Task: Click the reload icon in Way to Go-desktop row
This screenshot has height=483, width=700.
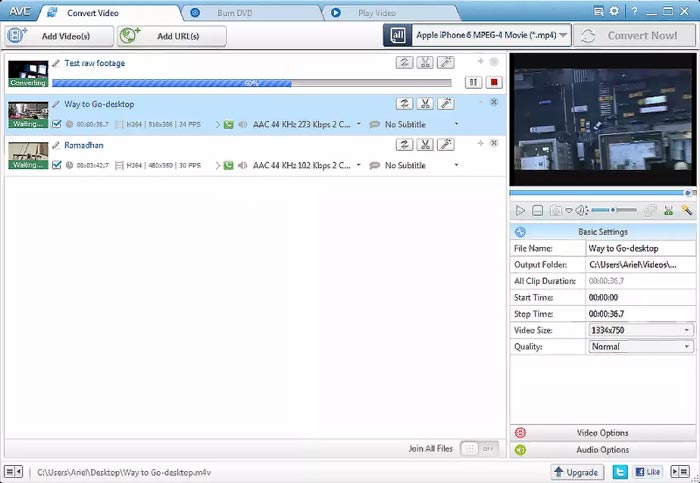Action: click(x=404, y=104)
